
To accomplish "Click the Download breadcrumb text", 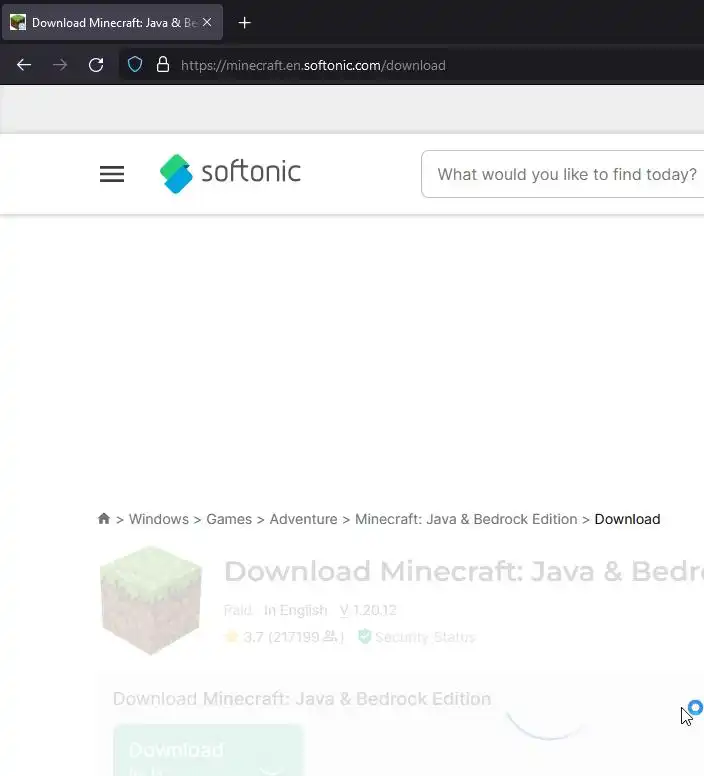I will tap(627, 519).
